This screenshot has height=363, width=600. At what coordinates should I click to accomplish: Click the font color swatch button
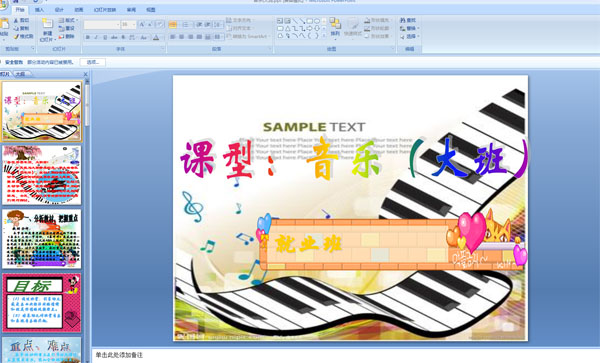(x=156, y=37)
